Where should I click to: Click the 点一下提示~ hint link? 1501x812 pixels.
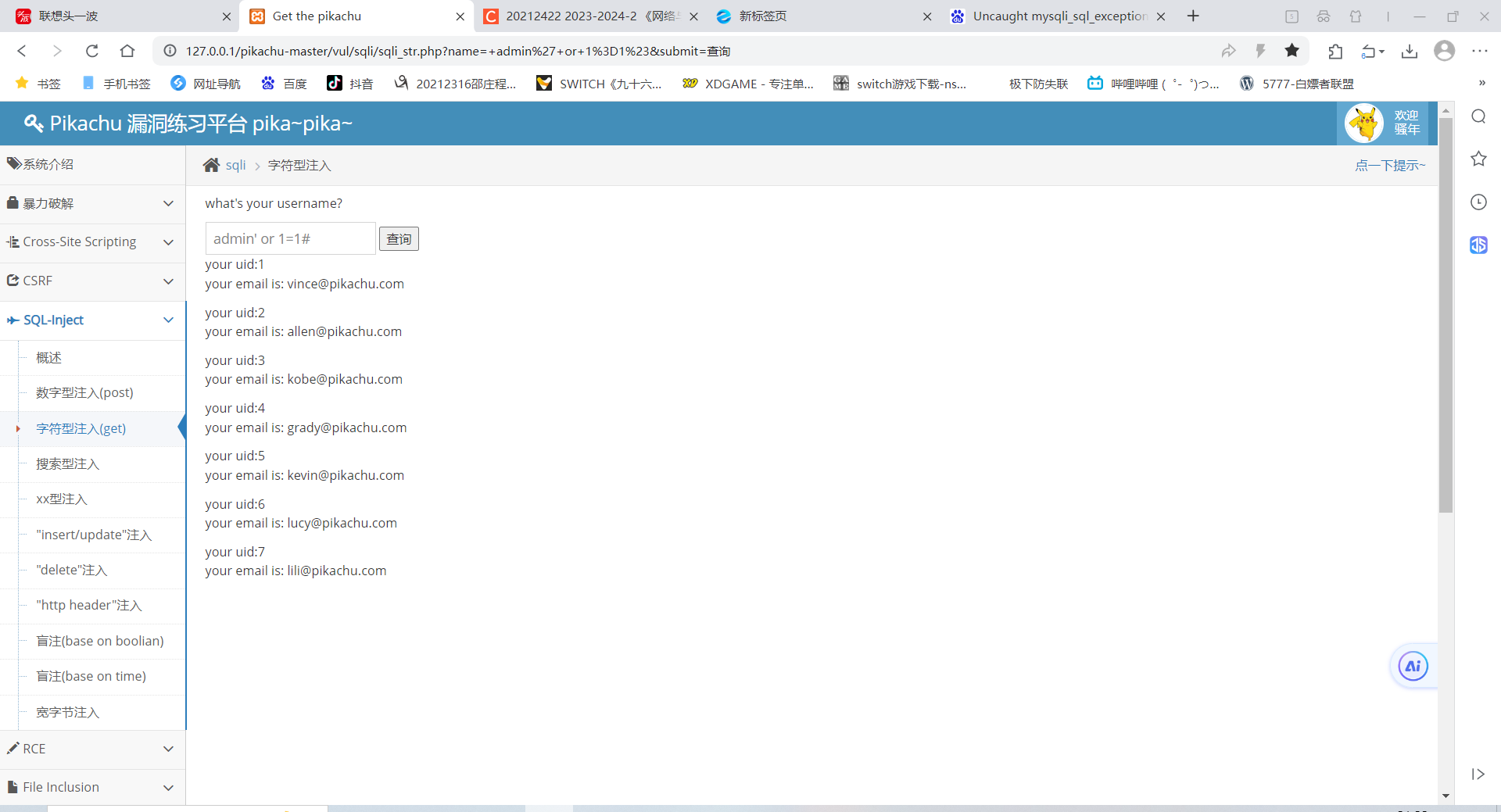pos(1390,165)
